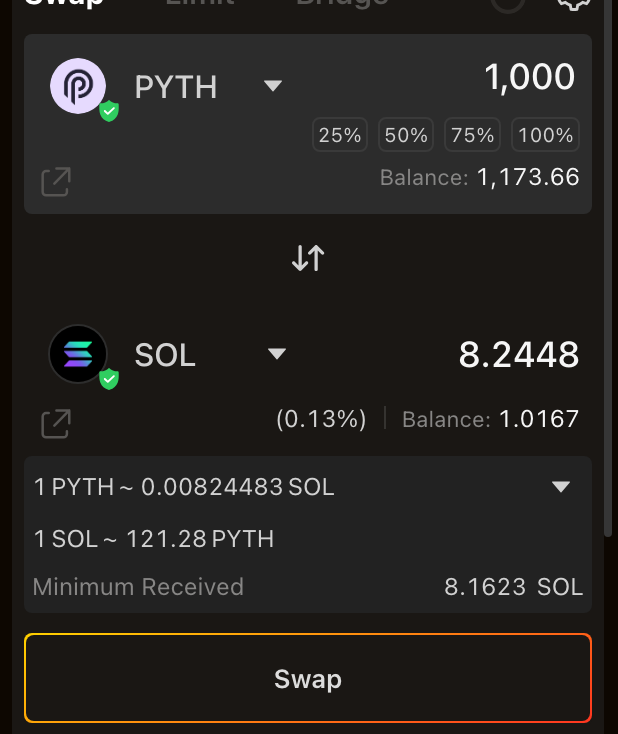Open SOL token external explorer link

pos(56,424)
